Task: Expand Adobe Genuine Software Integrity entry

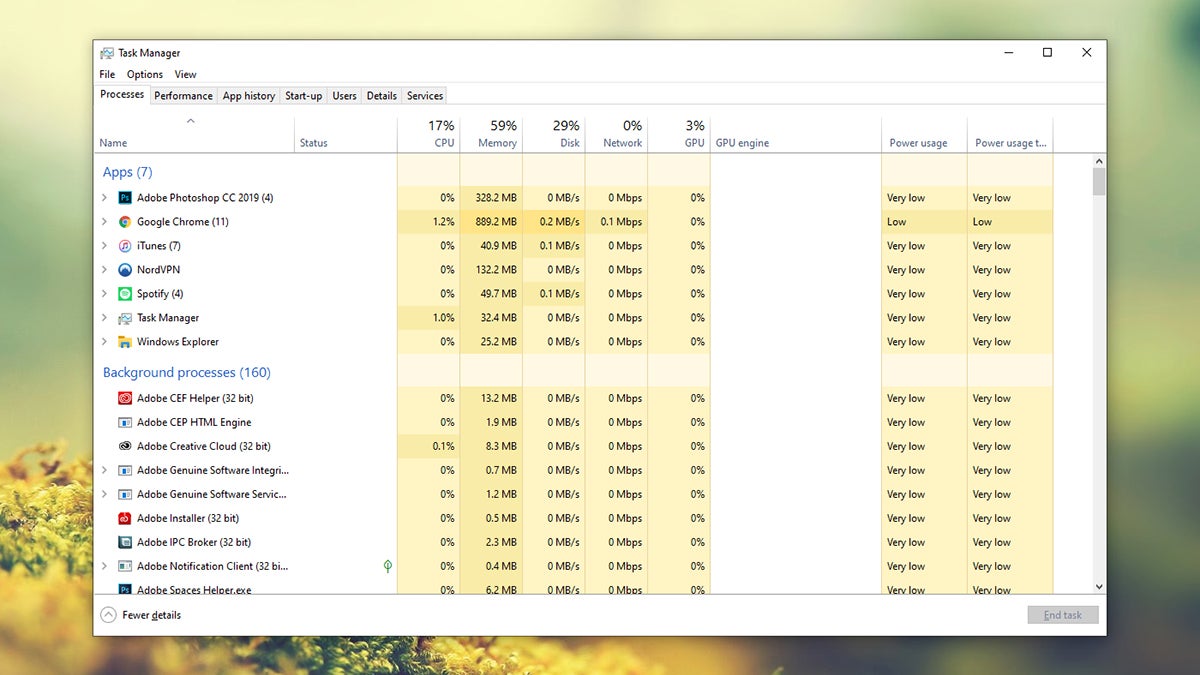Action: point(104,470)
